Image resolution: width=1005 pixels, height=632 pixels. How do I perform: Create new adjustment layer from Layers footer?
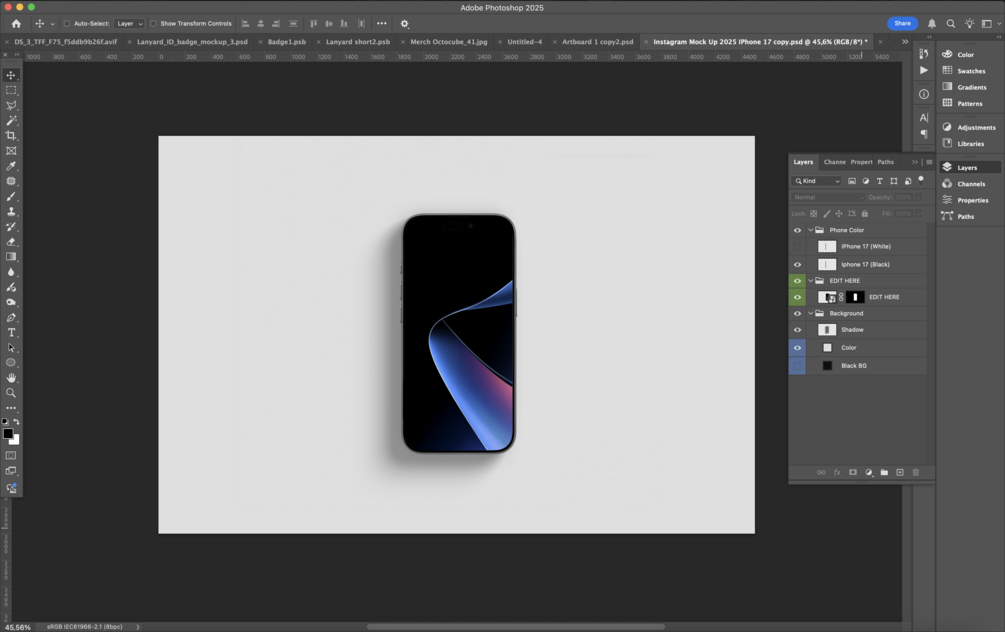click(x=868, y=472)
